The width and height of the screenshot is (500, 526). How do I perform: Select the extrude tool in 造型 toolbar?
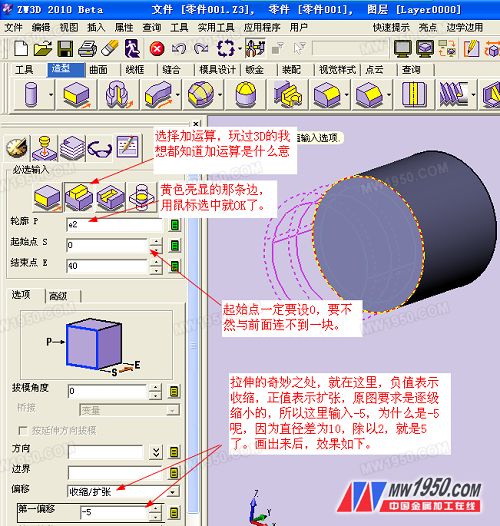pyautogui.click(x=77, y=95)
